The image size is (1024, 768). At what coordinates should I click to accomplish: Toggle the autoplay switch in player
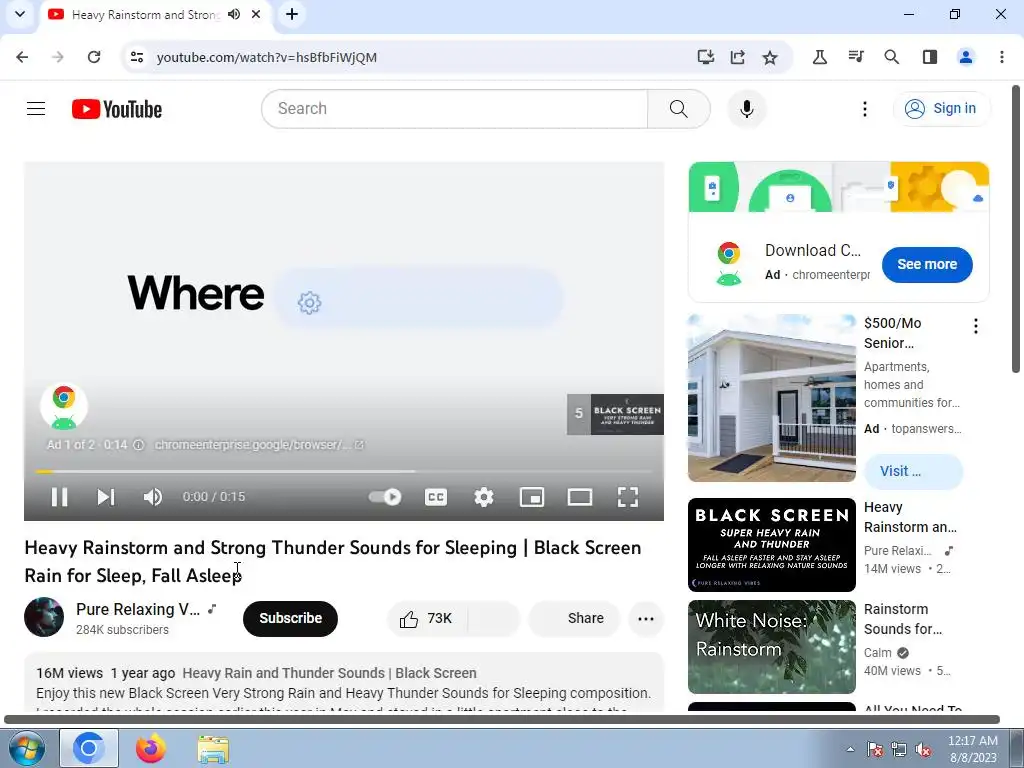tap(385, 497)
